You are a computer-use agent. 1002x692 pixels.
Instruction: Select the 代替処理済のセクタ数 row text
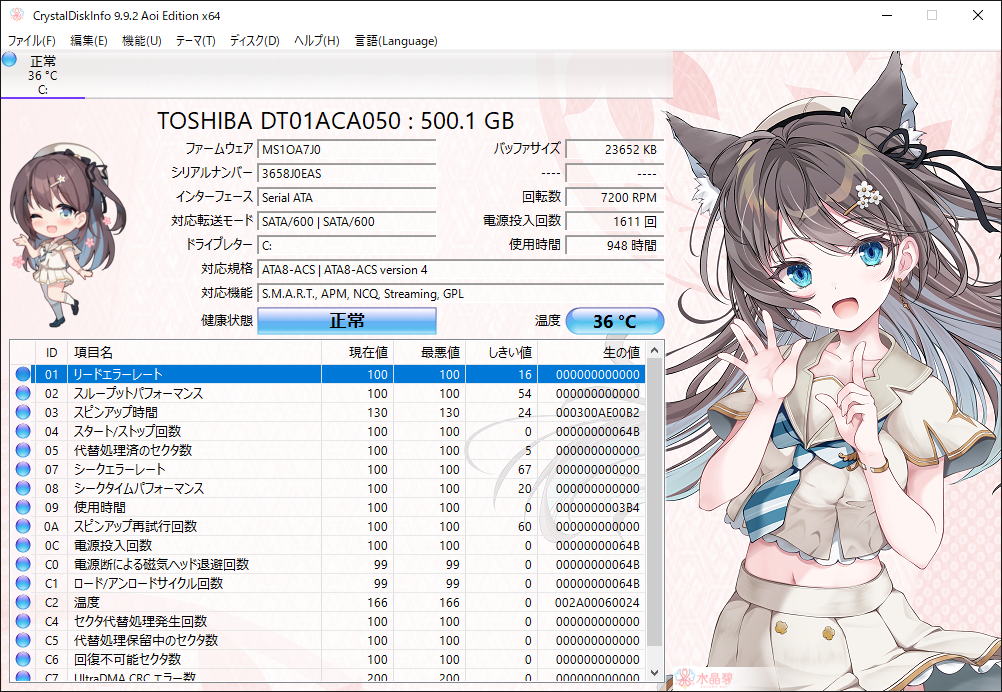tap(133, 450)
